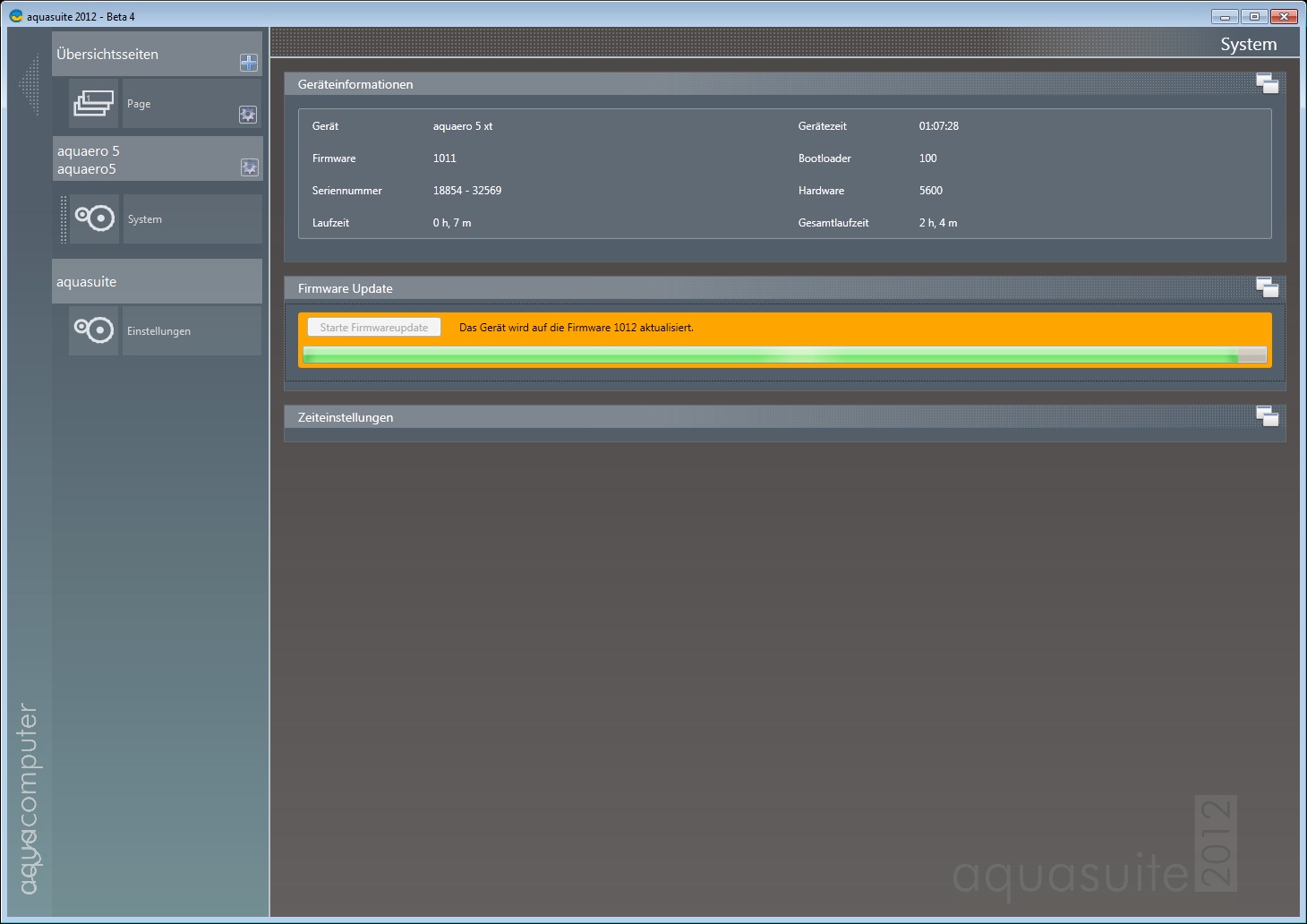Open aquaero 5 device settings gear icon

[249, 167]
